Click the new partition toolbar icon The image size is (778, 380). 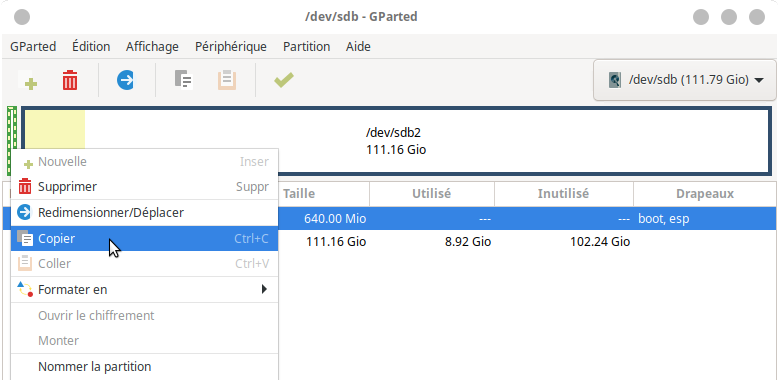point(28,80)
